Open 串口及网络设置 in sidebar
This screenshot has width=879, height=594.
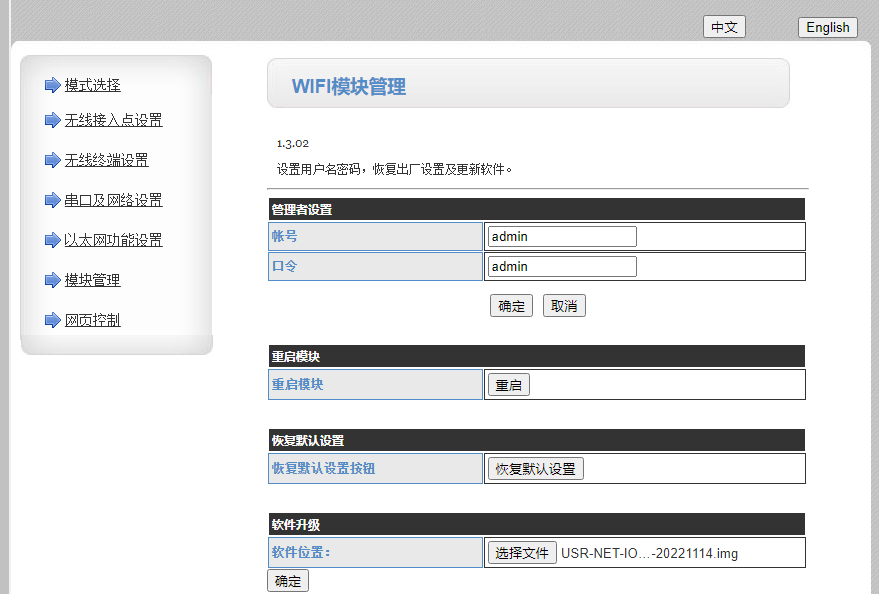point(113,201)
